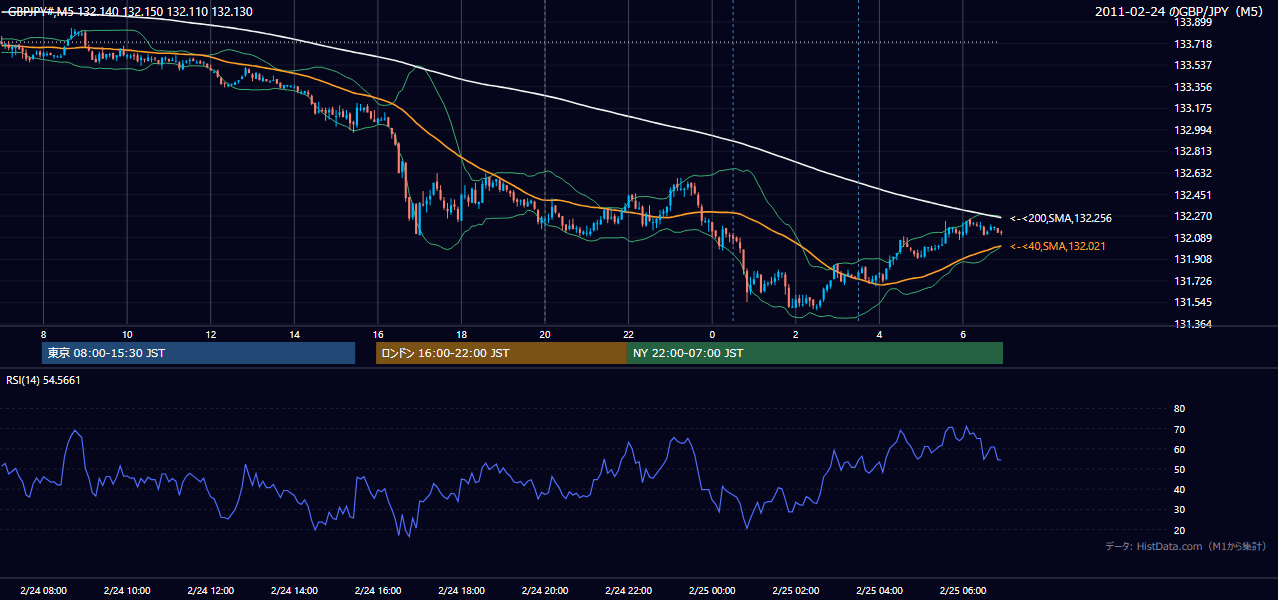This screenshot has height=600, width=1278.
Task: Click price axis value 131.908
Action: click(1193, 259)
